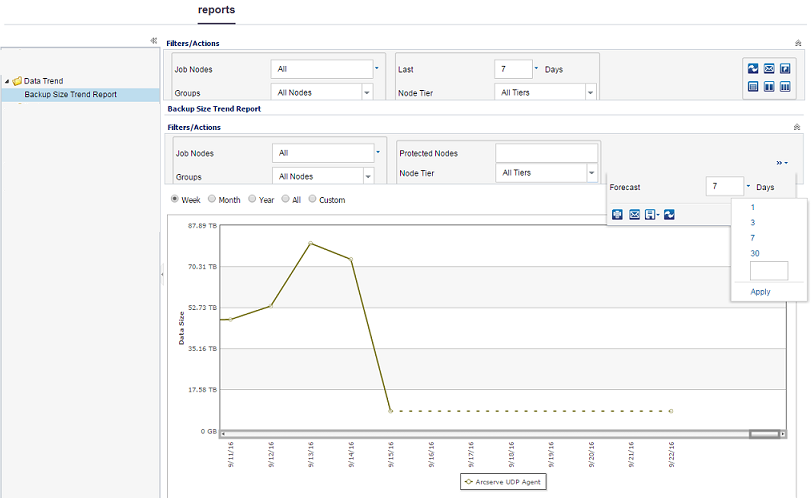812x498 pixels.
Task: Open the top Job Nodes dropdown arrow
Action: point(376,68)
